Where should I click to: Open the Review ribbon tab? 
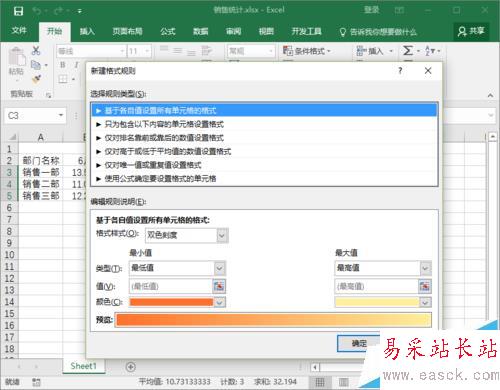(233, 31)
